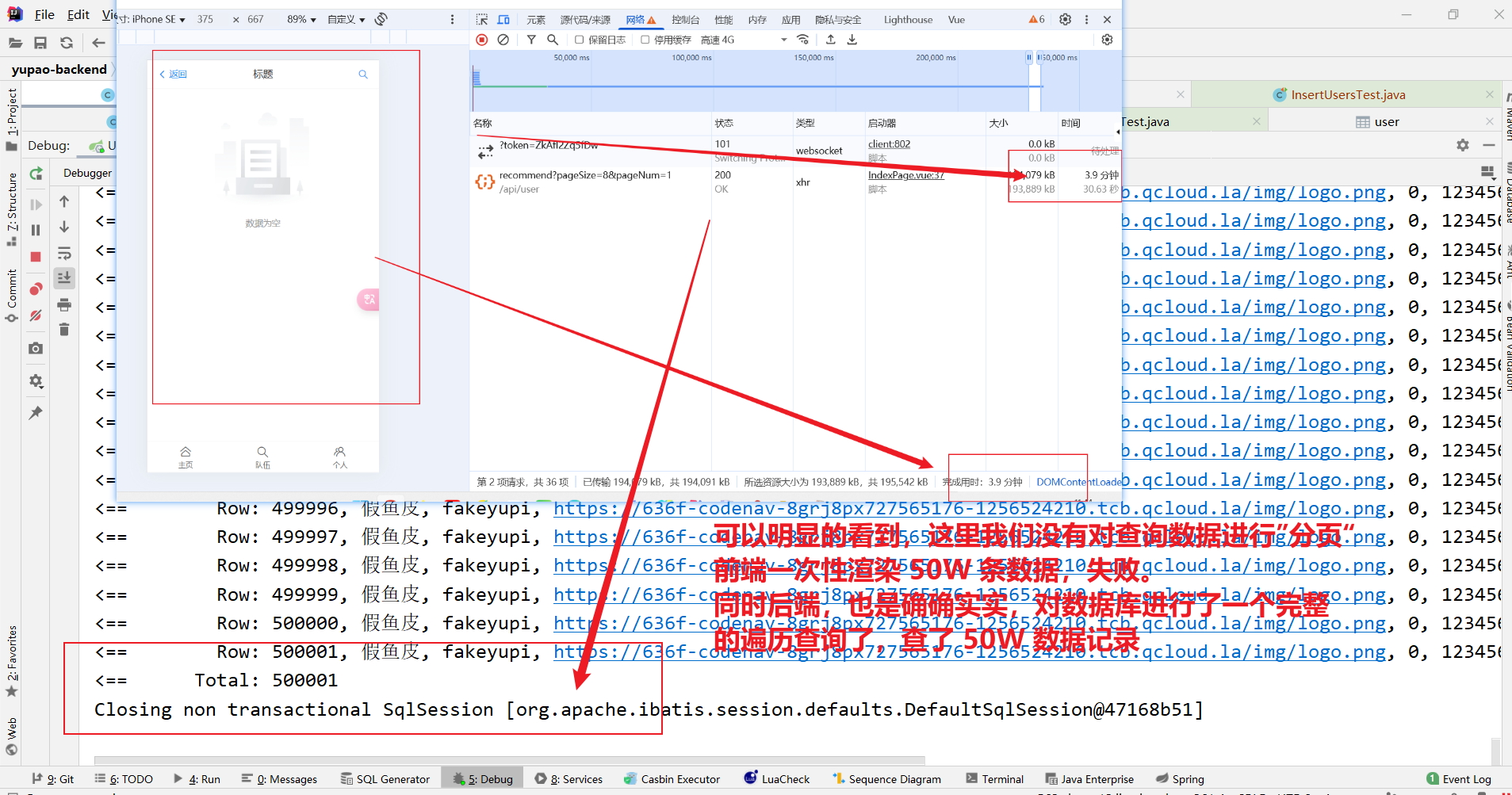Click the rotate device orientation icon
This screenshot has height=795, width=1512.
[381, 19]
